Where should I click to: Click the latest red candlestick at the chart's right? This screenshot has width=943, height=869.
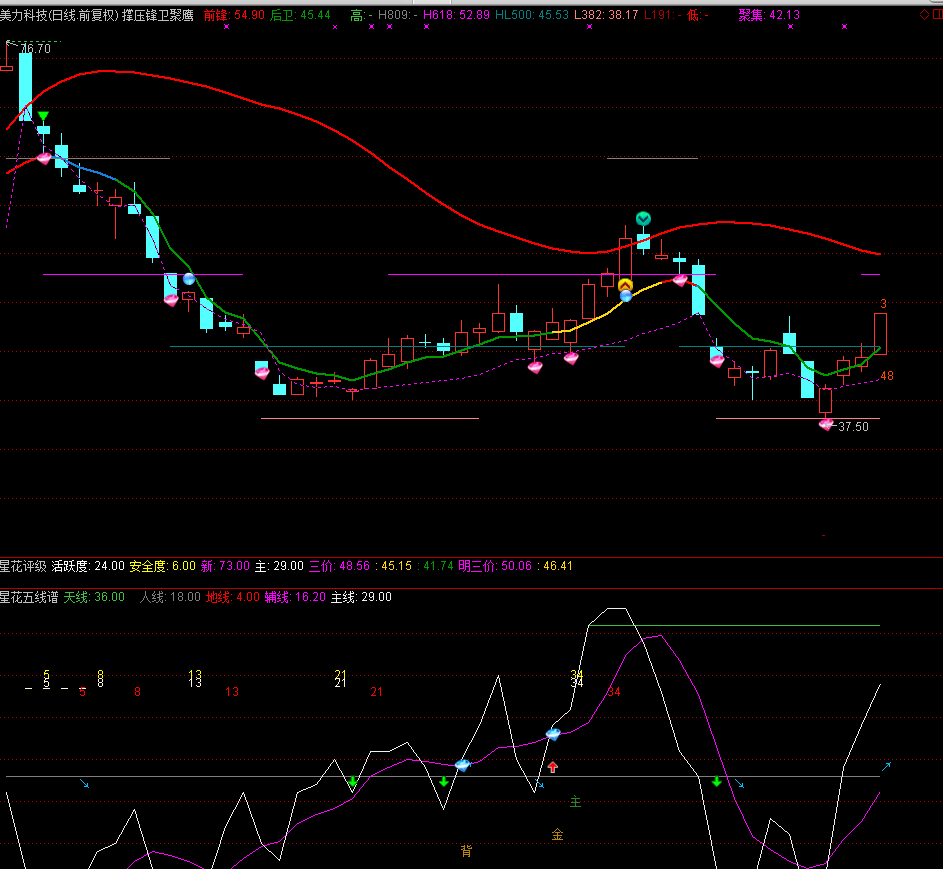880,333
